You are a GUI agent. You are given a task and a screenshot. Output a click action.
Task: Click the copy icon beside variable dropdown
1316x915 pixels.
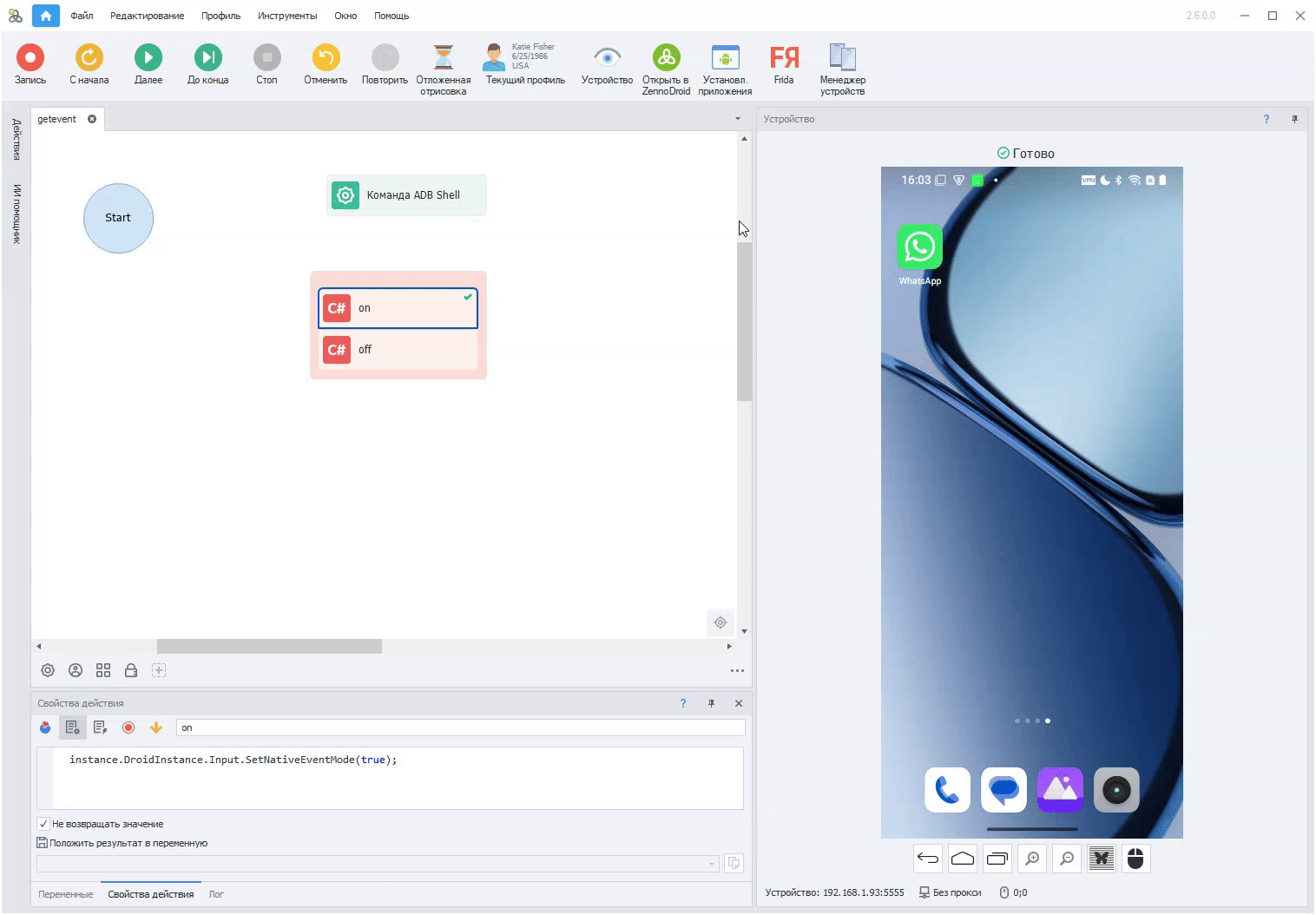tap(734, 863)
